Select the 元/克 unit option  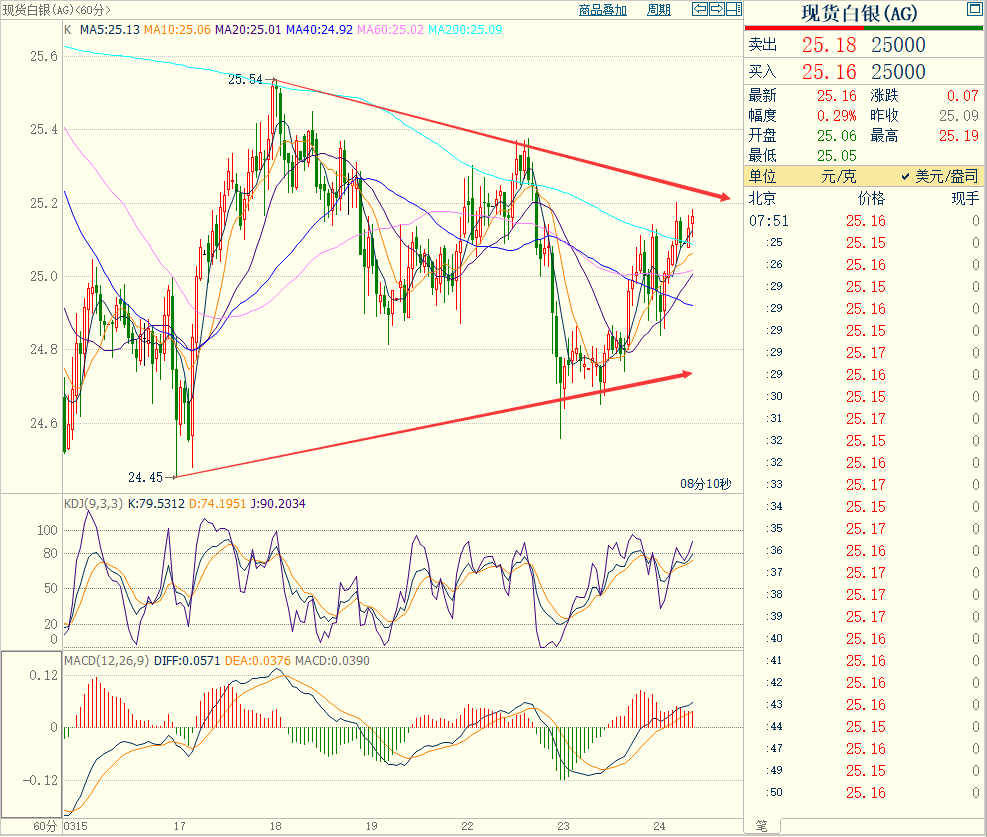click(838, 176)
